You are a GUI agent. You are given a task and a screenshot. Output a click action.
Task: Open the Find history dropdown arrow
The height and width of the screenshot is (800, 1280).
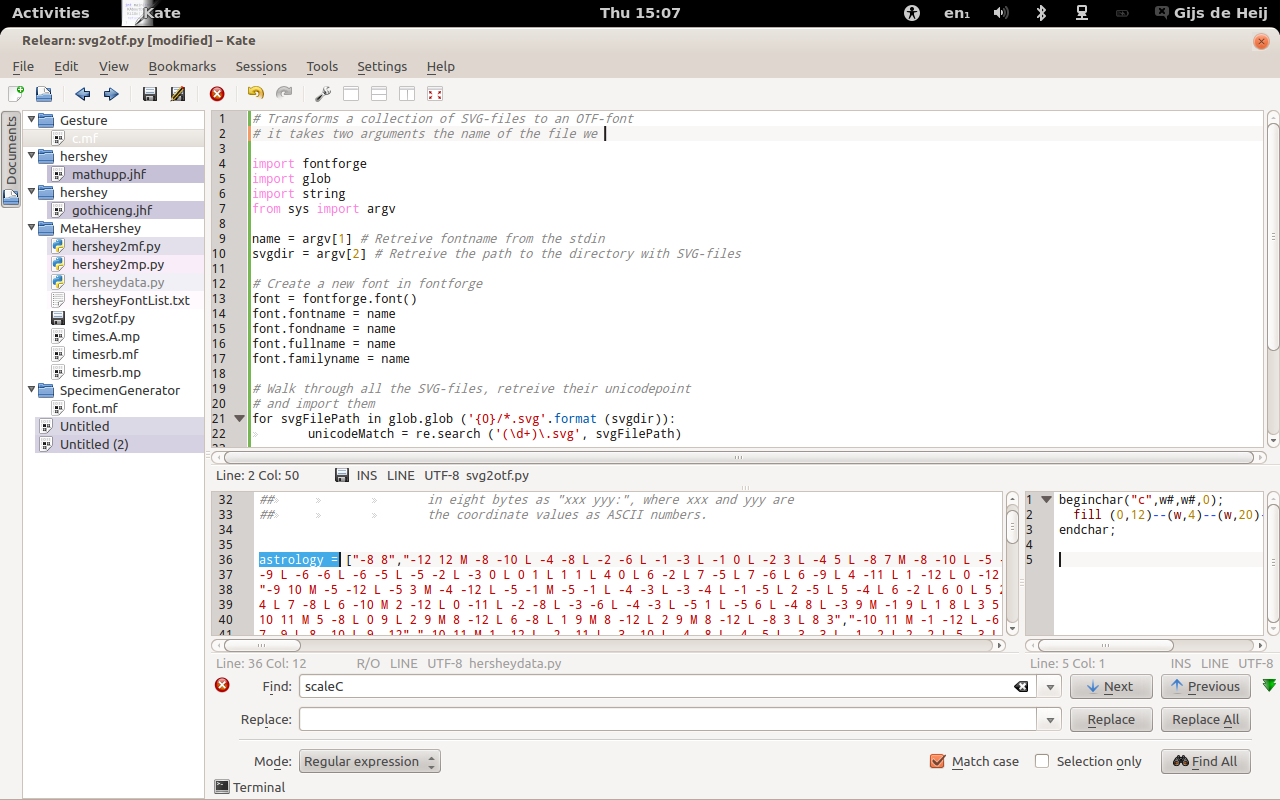click(x=1049, y=687)
